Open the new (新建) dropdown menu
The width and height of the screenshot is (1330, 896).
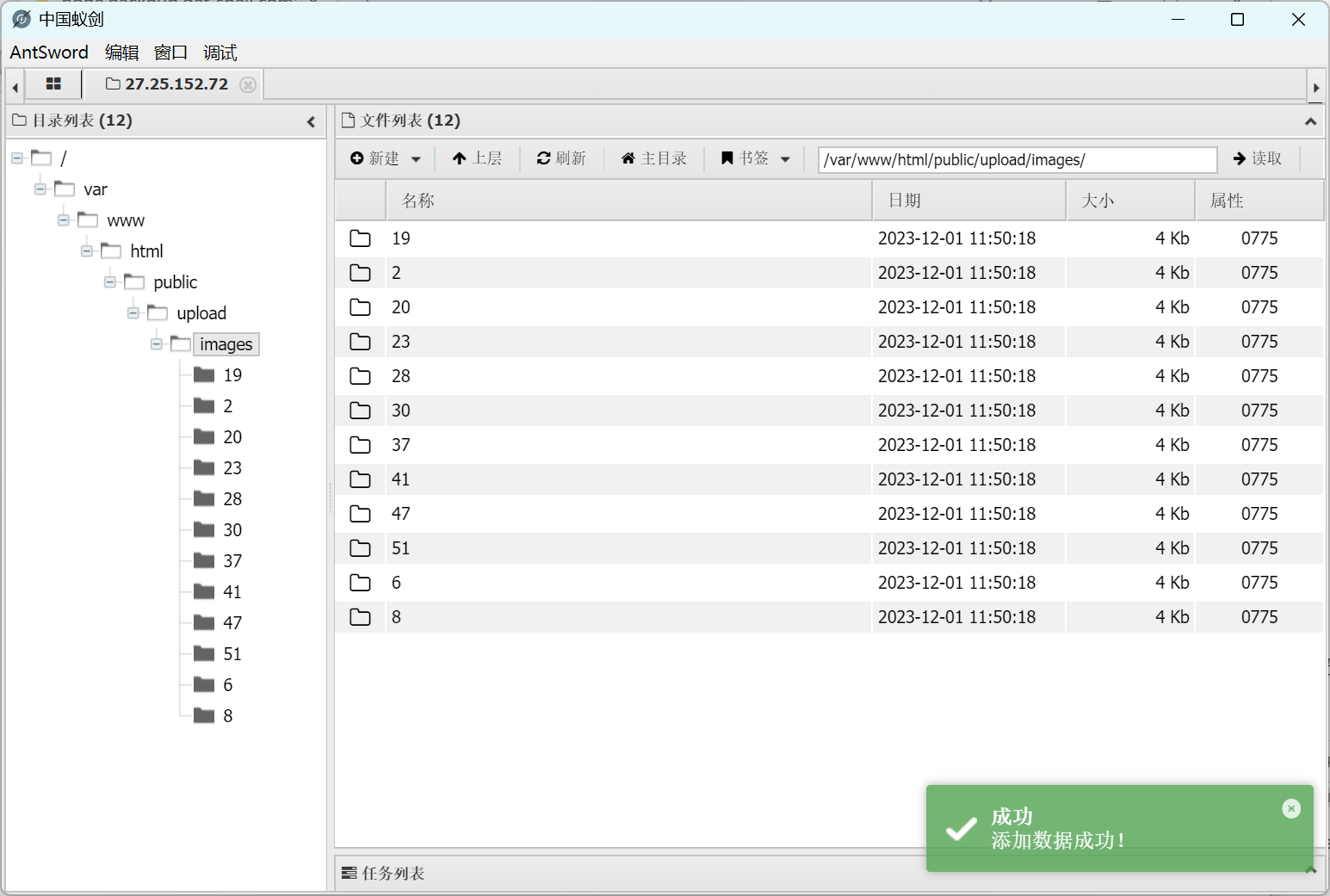pyautogui.click(x=385, y=158)
